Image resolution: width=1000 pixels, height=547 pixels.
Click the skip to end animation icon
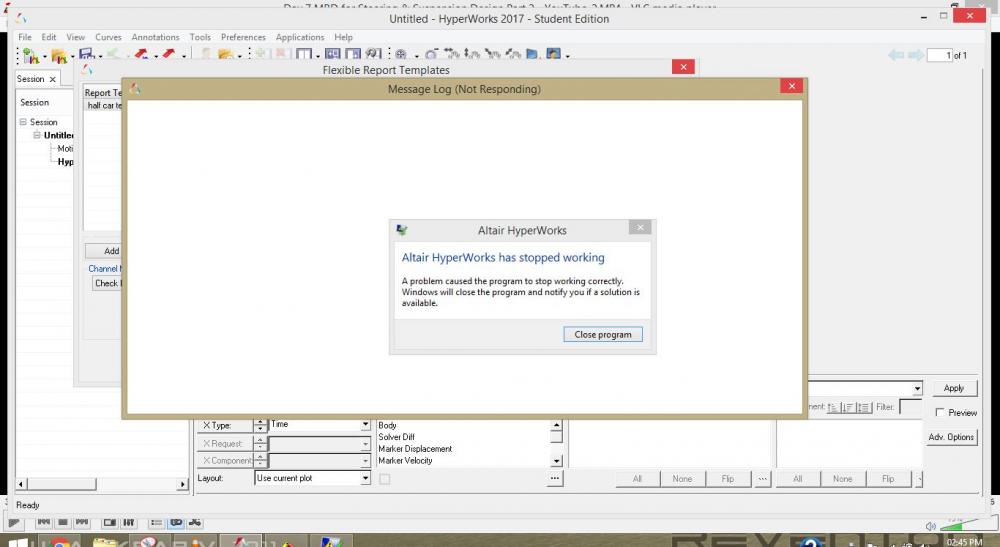[82, 523]
